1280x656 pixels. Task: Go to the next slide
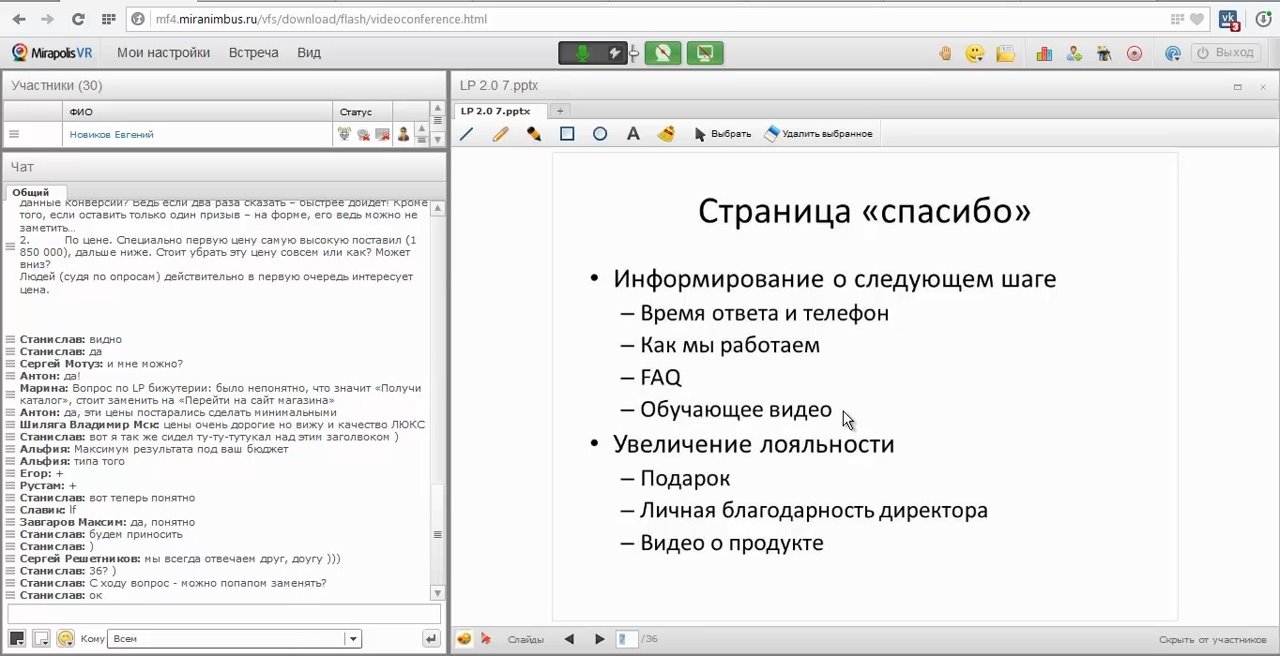599,639
